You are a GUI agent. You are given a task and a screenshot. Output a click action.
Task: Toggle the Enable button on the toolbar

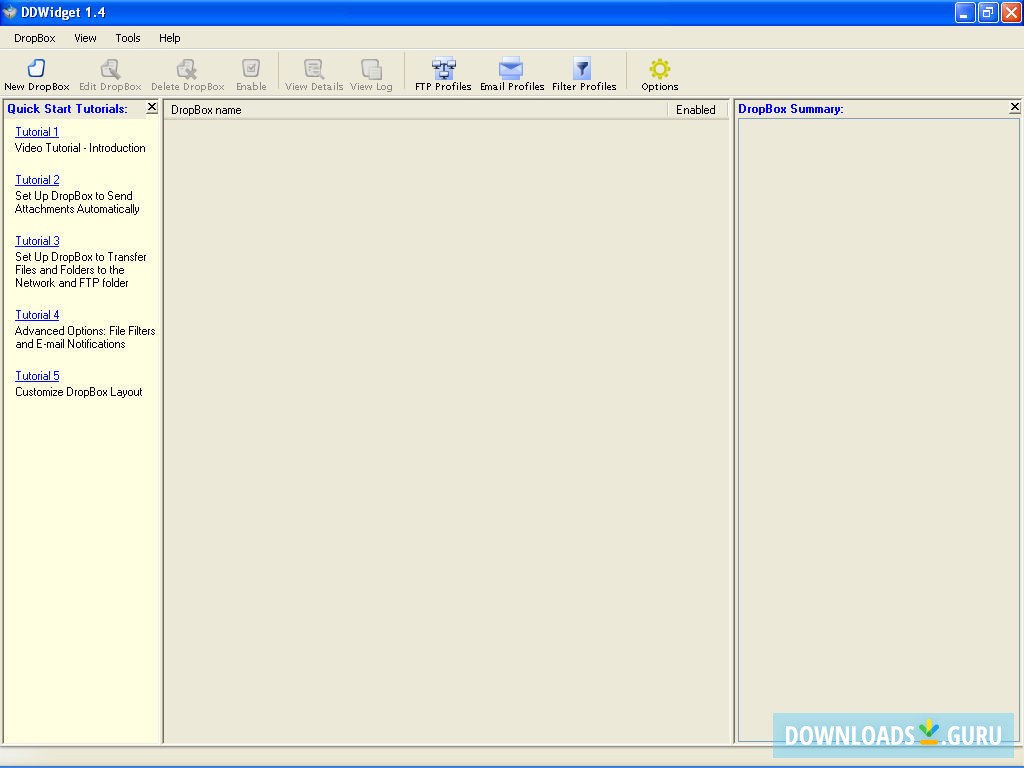pos(251,72)
